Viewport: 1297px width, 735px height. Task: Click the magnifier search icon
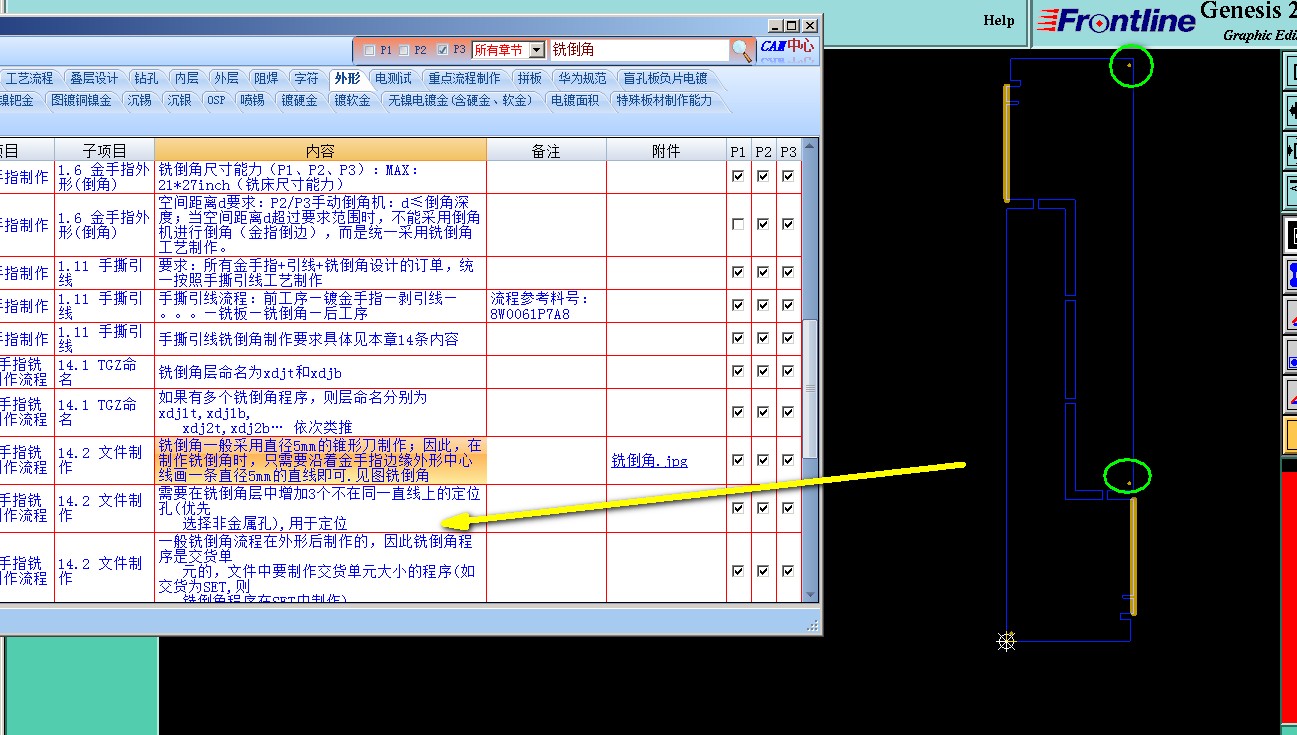[741, 49]
